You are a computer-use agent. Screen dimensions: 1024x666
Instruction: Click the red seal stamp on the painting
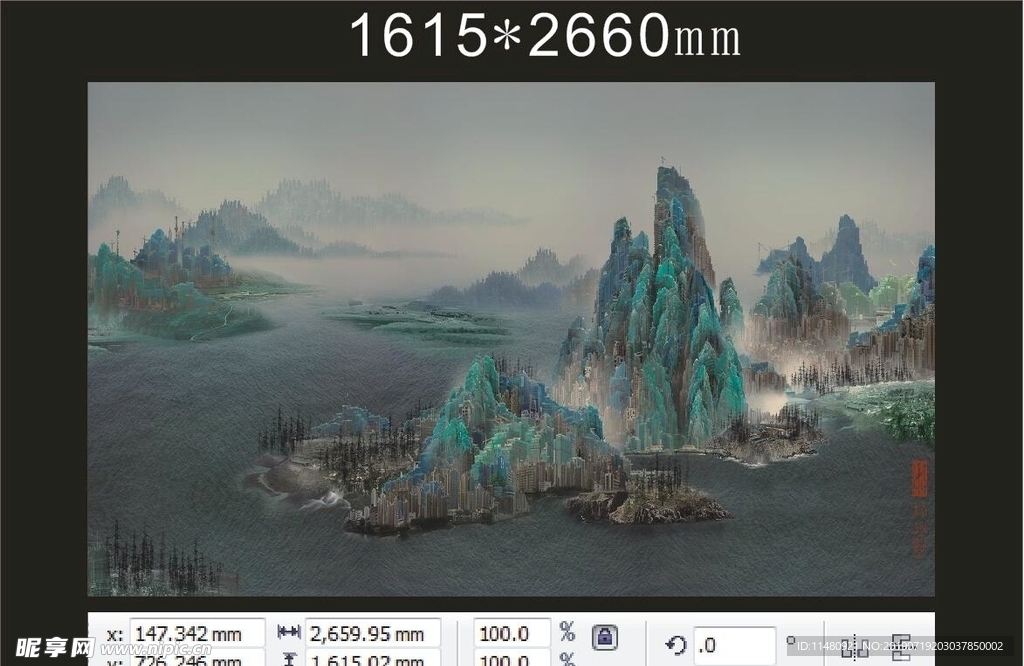click(x=919, y=479)
